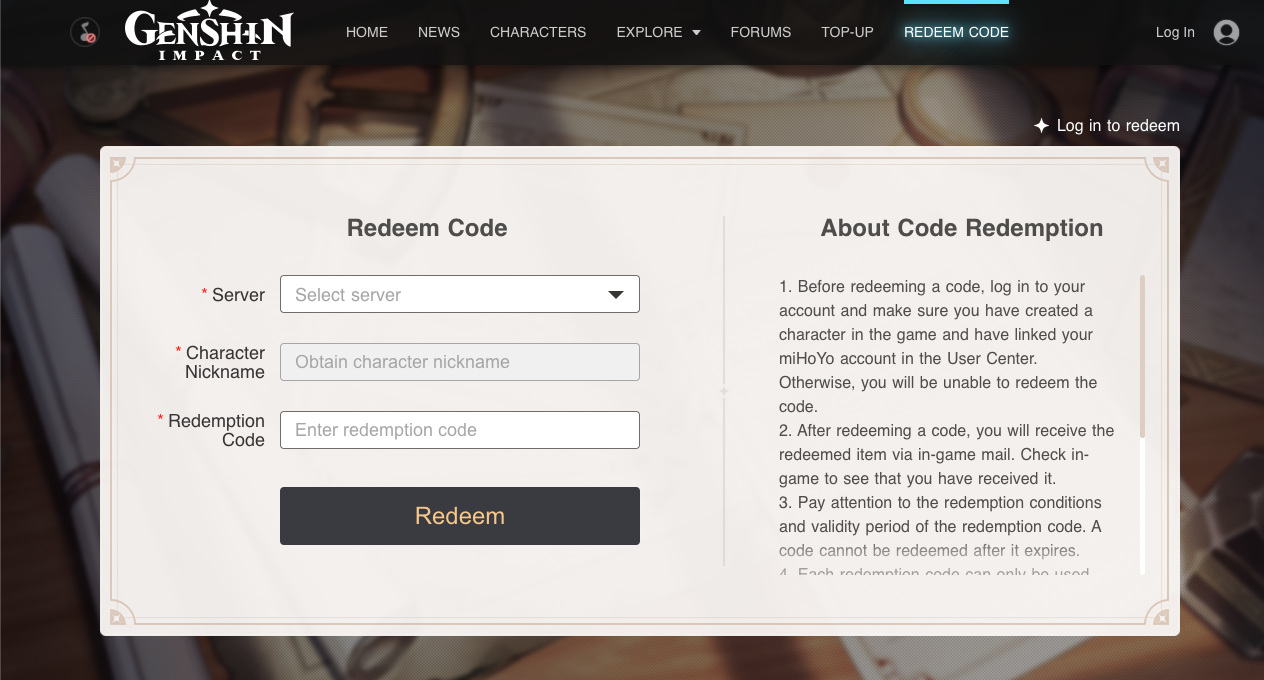Screen dimensions: 1264x680
Task: Click the Log in to redeem text
Action: [1118, 126]
